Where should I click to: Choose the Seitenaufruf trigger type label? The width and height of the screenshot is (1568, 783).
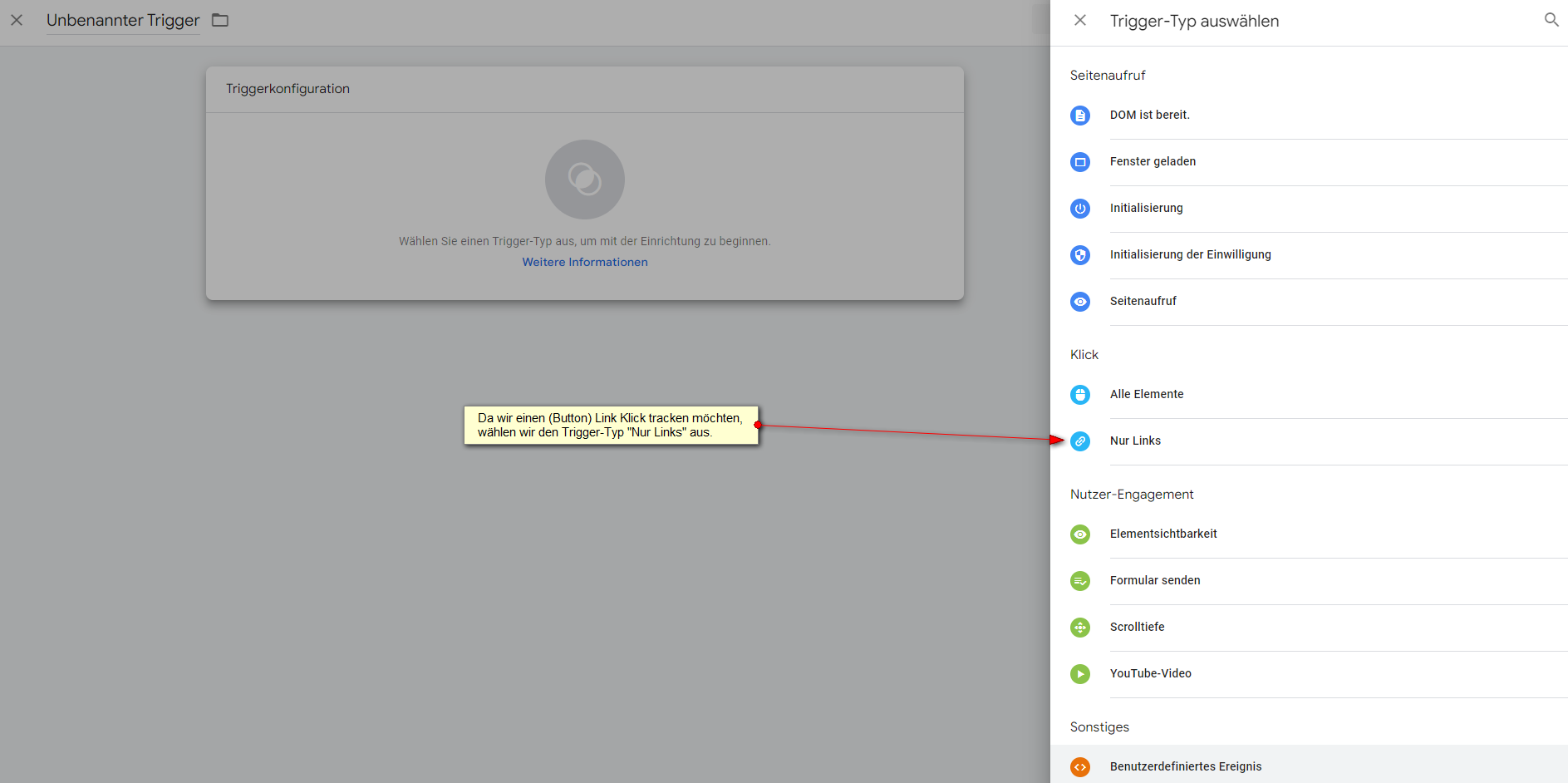(x=1143, y=302)
